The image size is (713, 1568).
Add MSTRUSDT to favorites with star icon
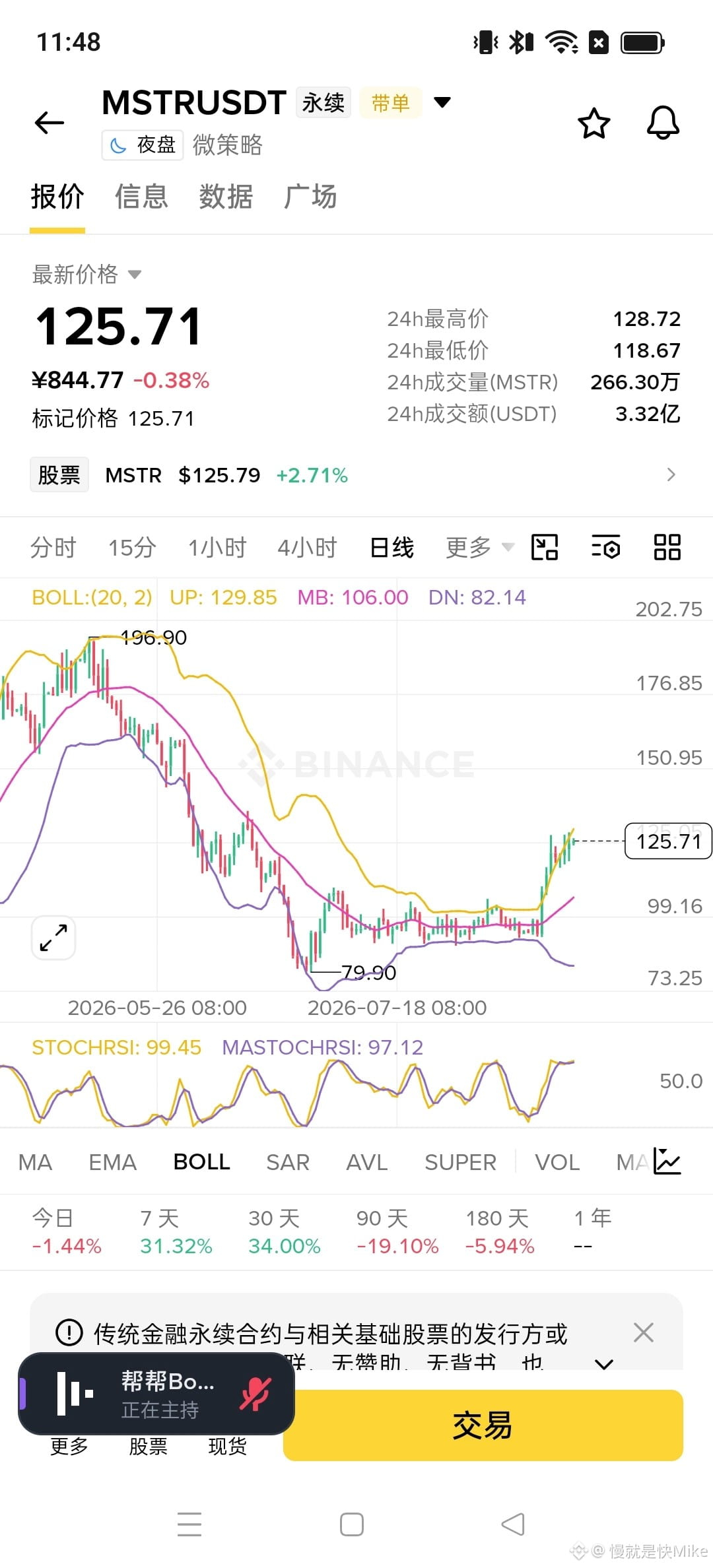[594, 123]
